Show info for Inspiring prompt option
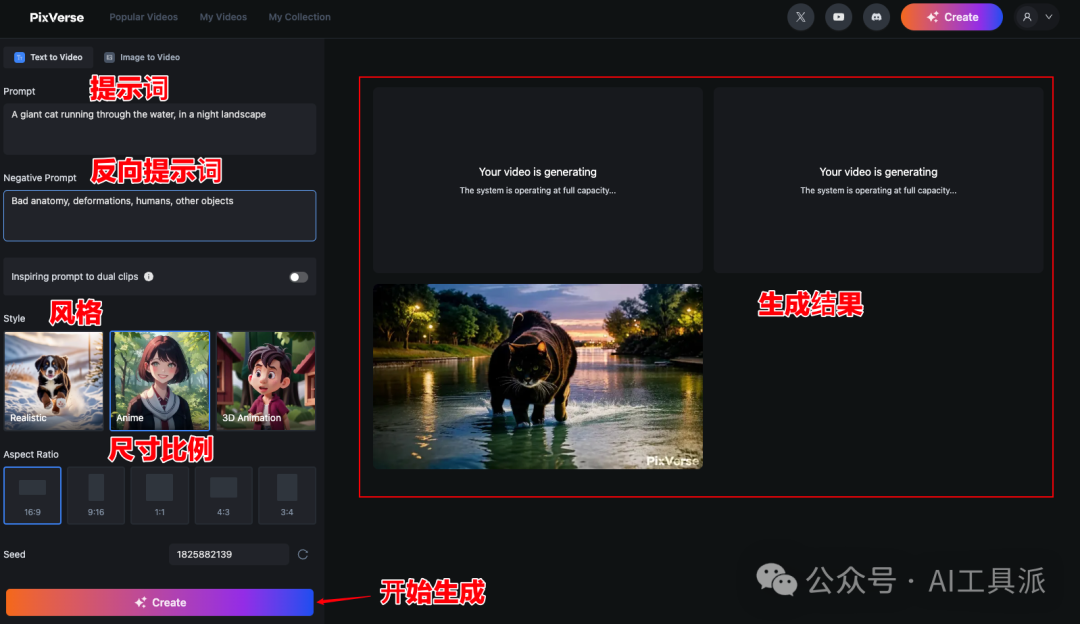Viewport: 1080px width, 624px height. point(149,276)
